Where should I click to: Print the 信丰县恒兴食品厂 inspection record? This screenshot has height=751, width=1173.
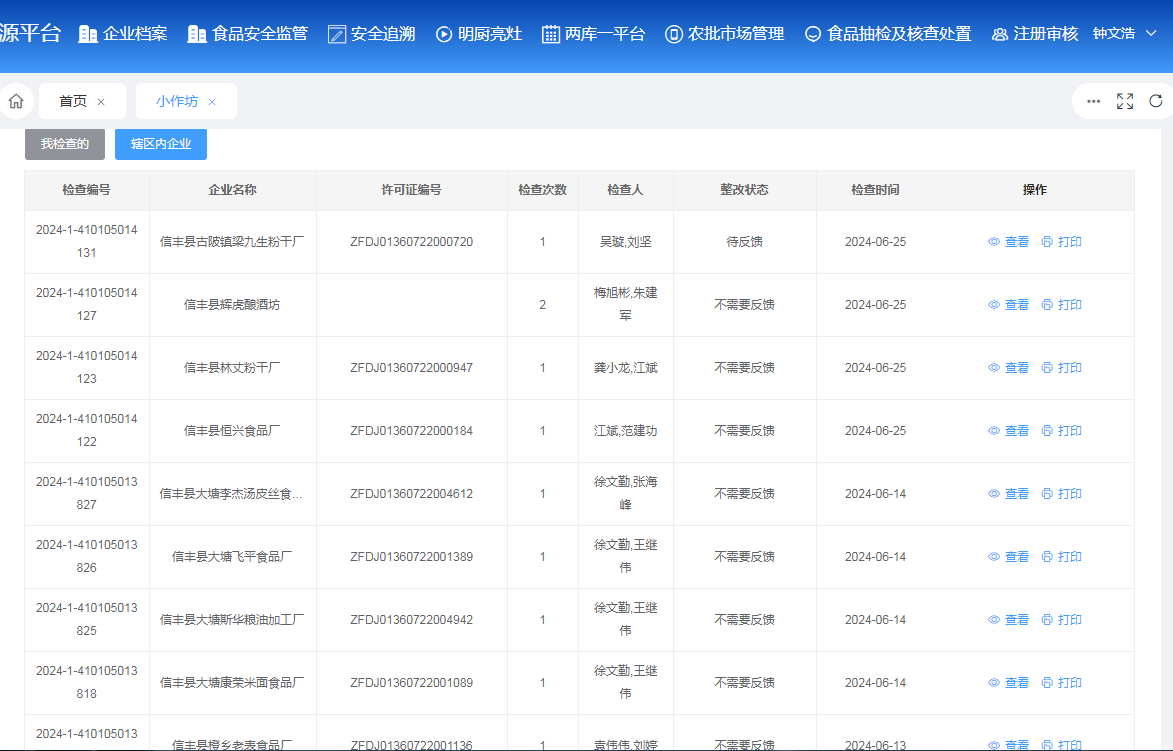(x=1062, y=431)
